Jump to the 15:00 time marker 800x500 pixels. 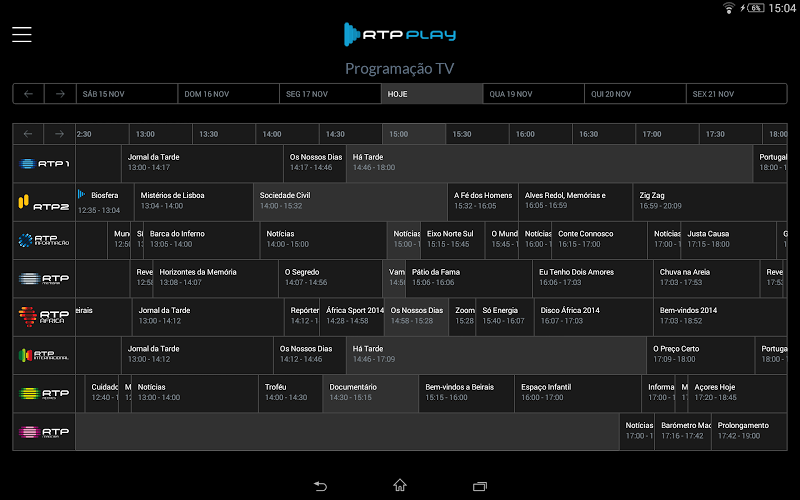pyautogui.click(x=414, y=134)
